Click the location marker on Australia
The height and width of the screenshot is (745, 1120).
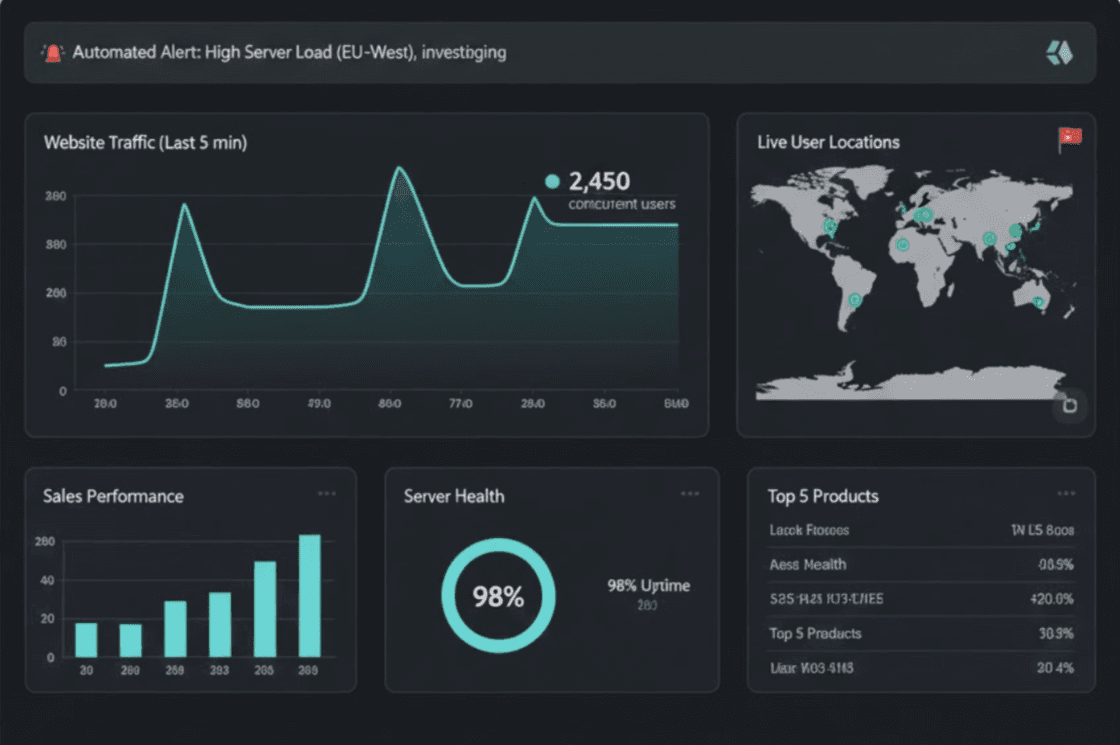[x=1037, y=300]
